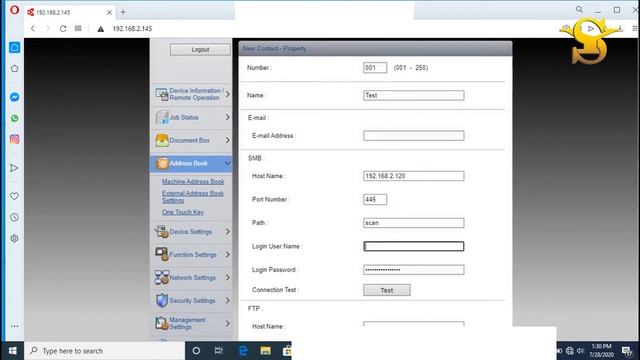Open sidebar three-dot setup menu
This screenshot has width=640, height=360.
click(x=14, y=326)
